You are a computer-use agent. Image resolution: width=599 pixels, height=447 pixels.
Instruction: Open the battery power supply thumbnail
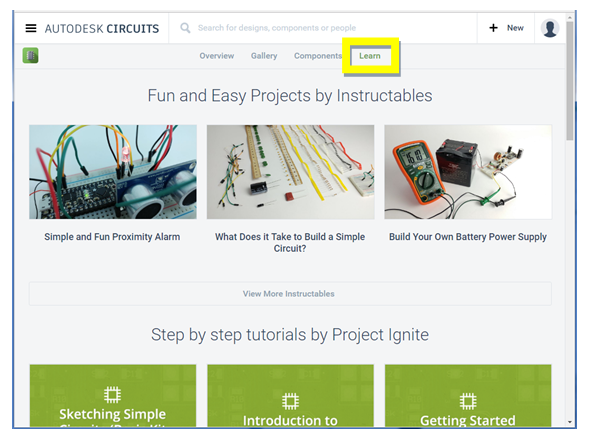(x=468, y=172)
